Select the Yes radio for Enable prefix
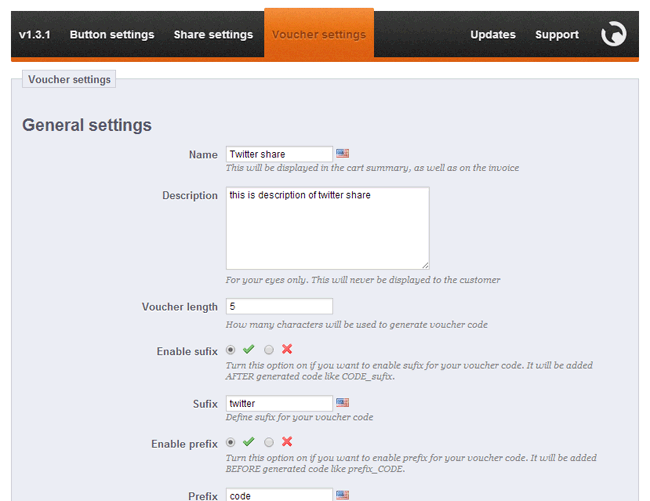Screen dimensions: 650x501 click(230, 442)
